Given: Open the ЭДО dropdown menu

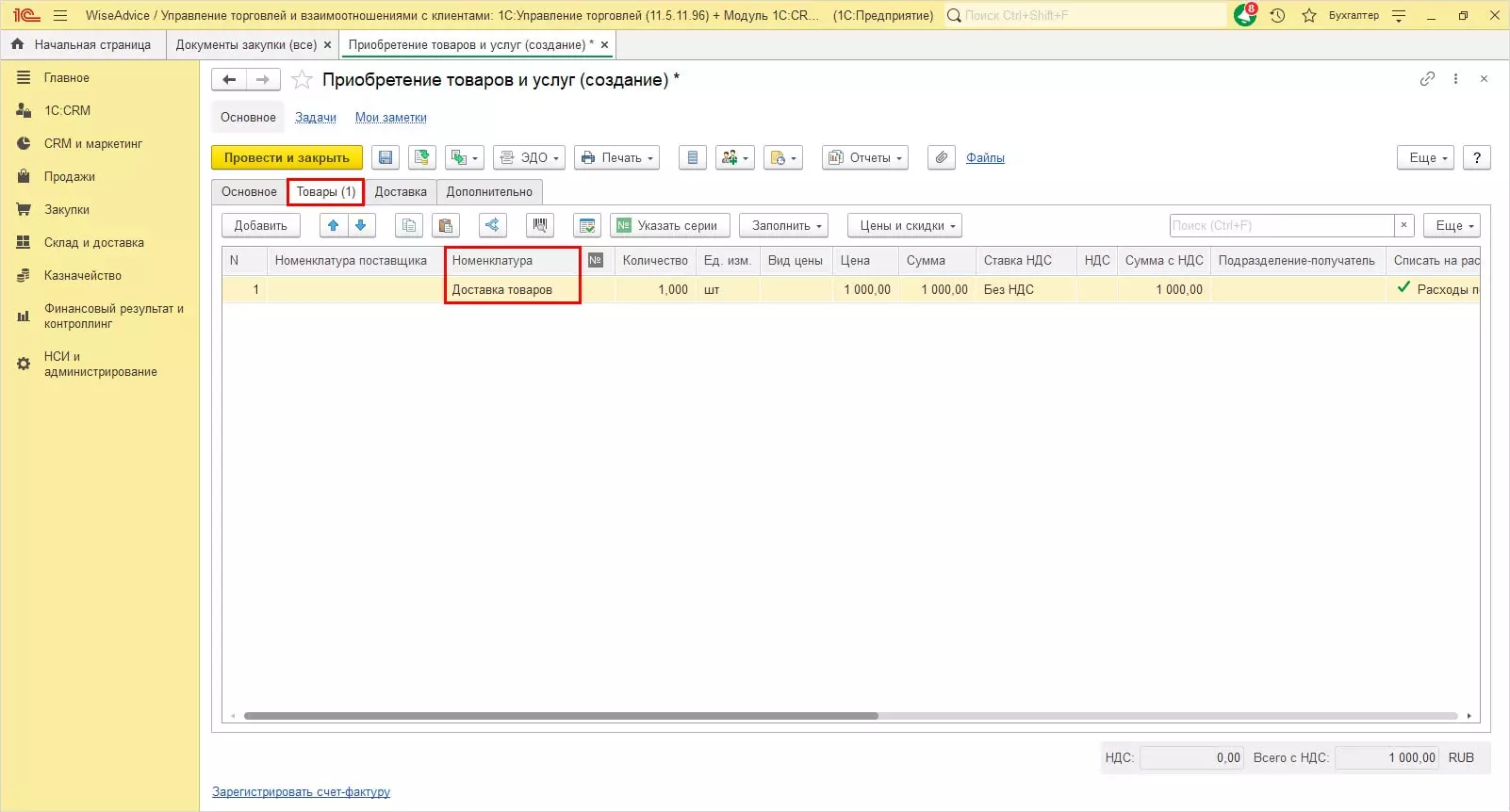Looking at the screenshot, I should pos(530,158).
